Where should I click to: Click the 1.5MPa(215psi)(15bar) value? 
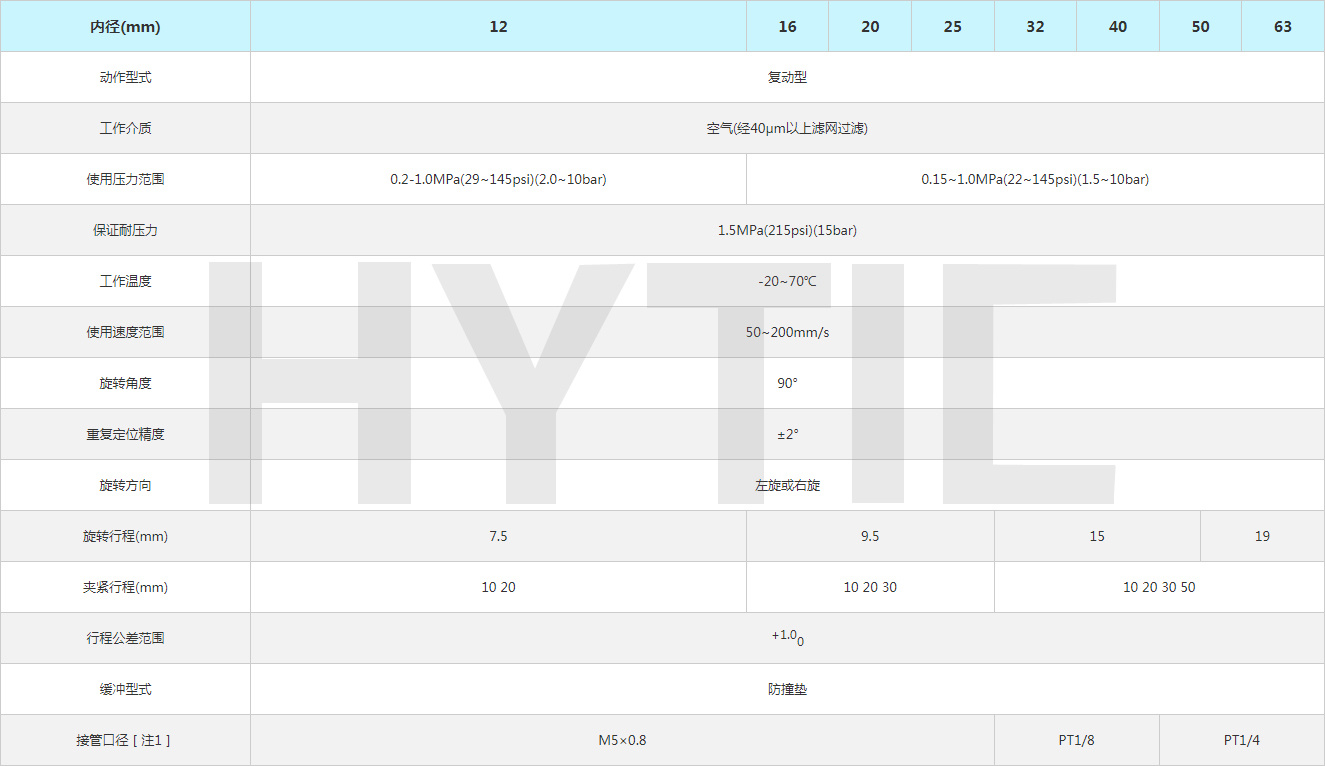coord(787,230)
